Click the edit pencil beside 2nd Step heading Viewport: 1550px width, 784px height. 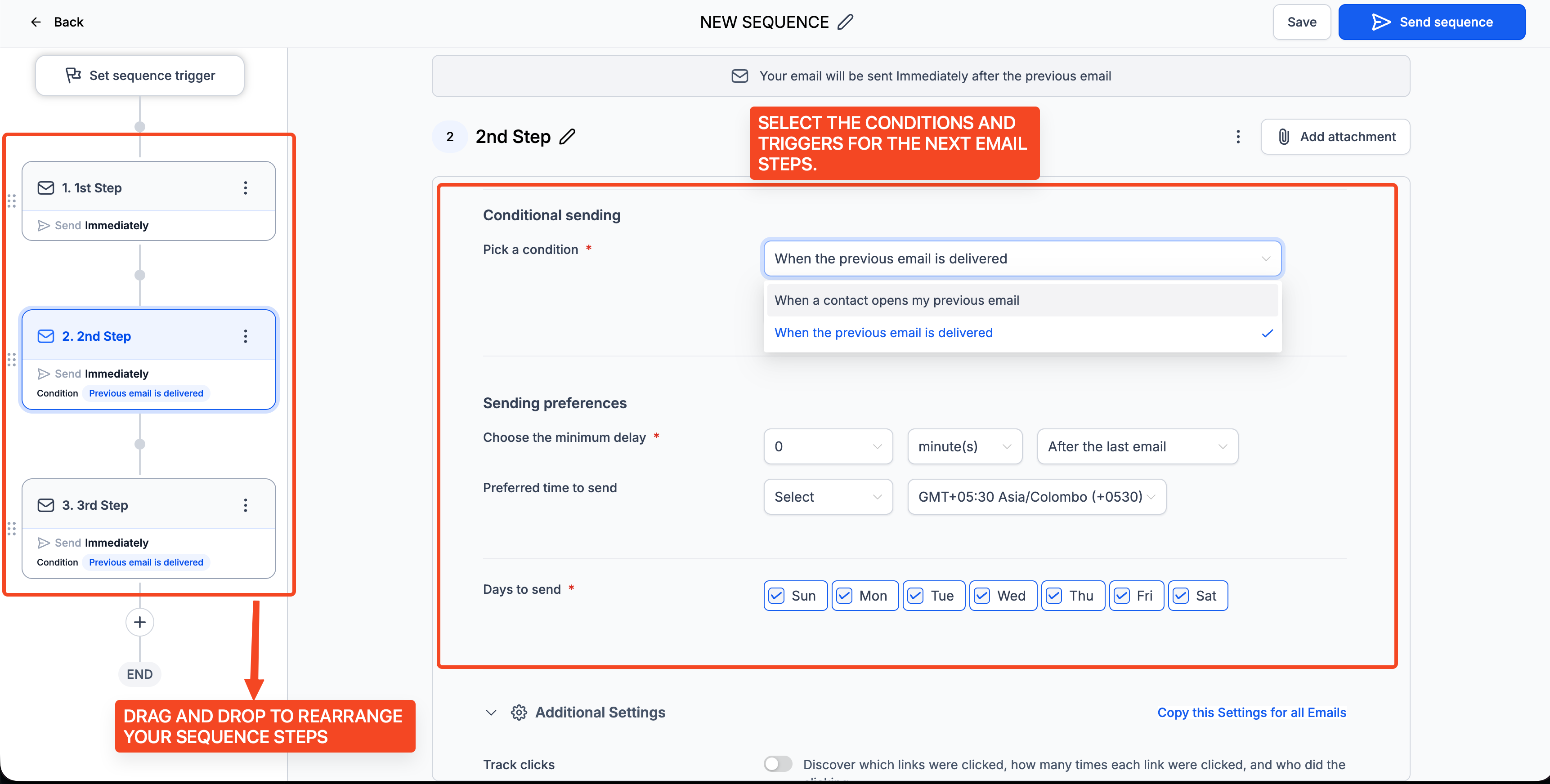point(567,137)
